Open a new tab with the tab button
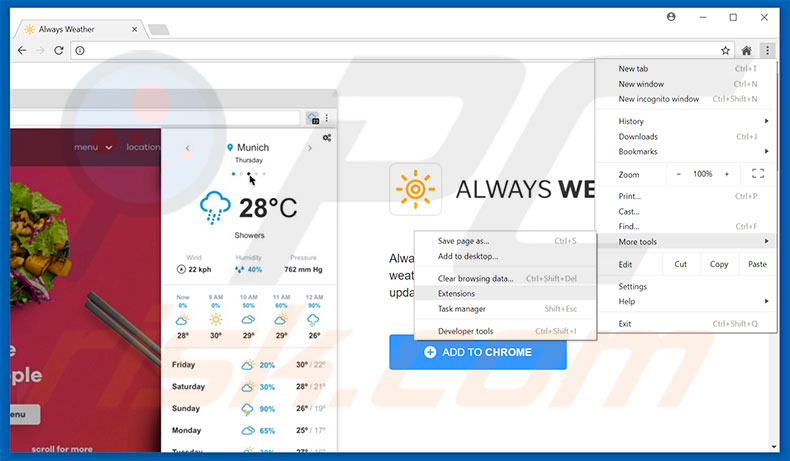 click(159, 30)
